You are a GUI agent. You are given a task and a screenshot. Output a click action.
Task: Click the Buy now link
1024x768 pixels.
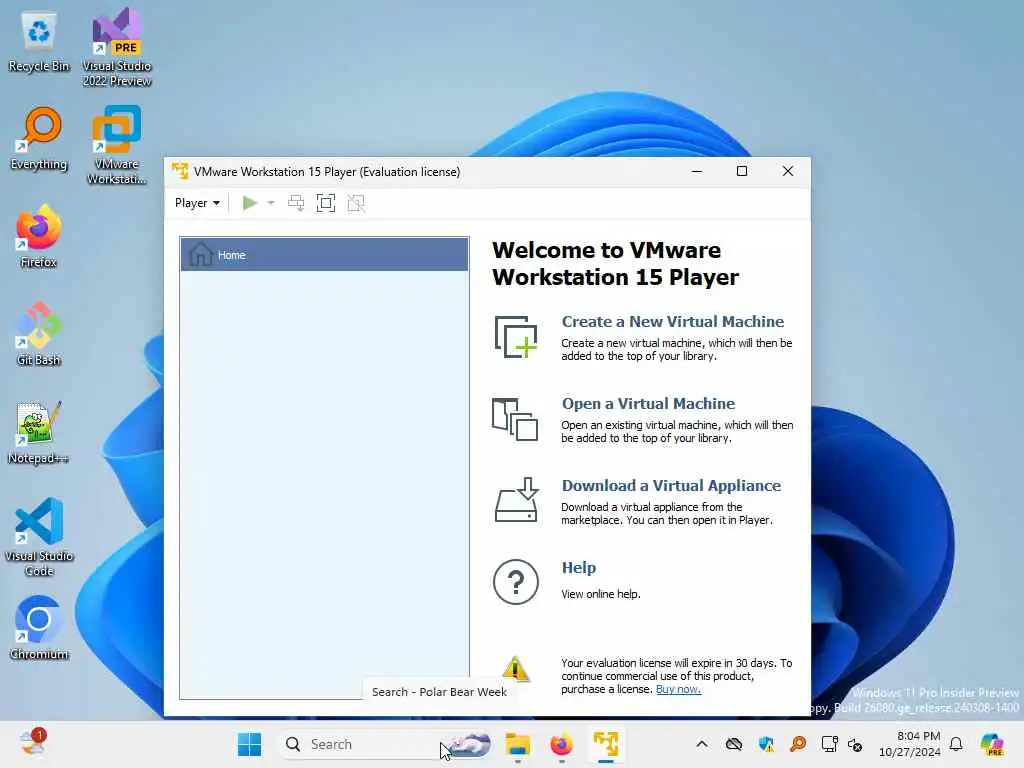[679, 689]
